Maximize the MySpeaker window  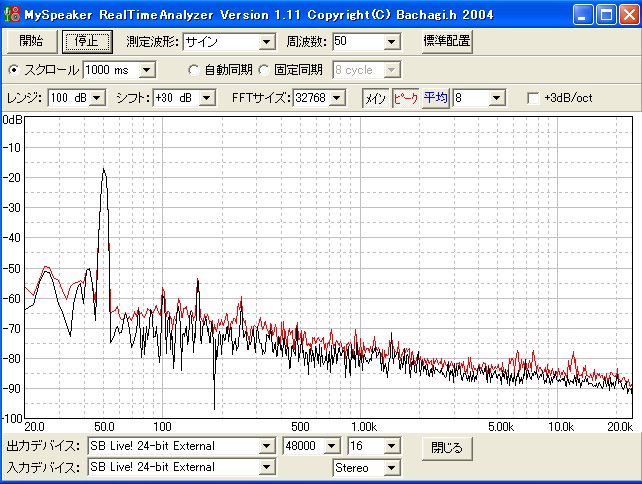tap(606, 15)
